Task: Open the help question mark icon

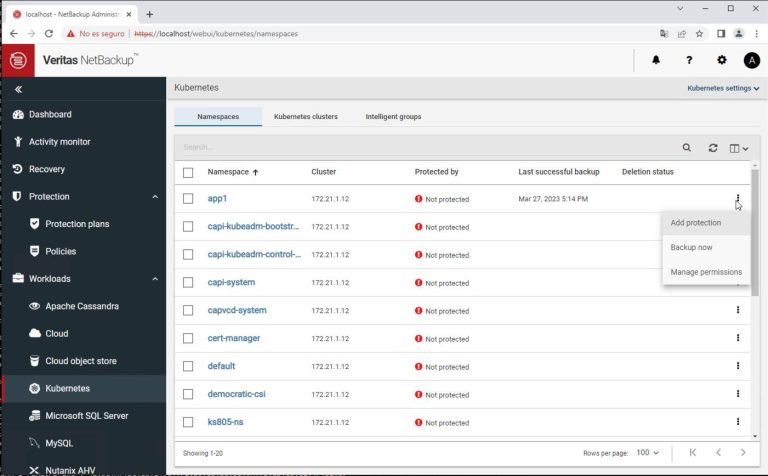Action: (689, 60)
